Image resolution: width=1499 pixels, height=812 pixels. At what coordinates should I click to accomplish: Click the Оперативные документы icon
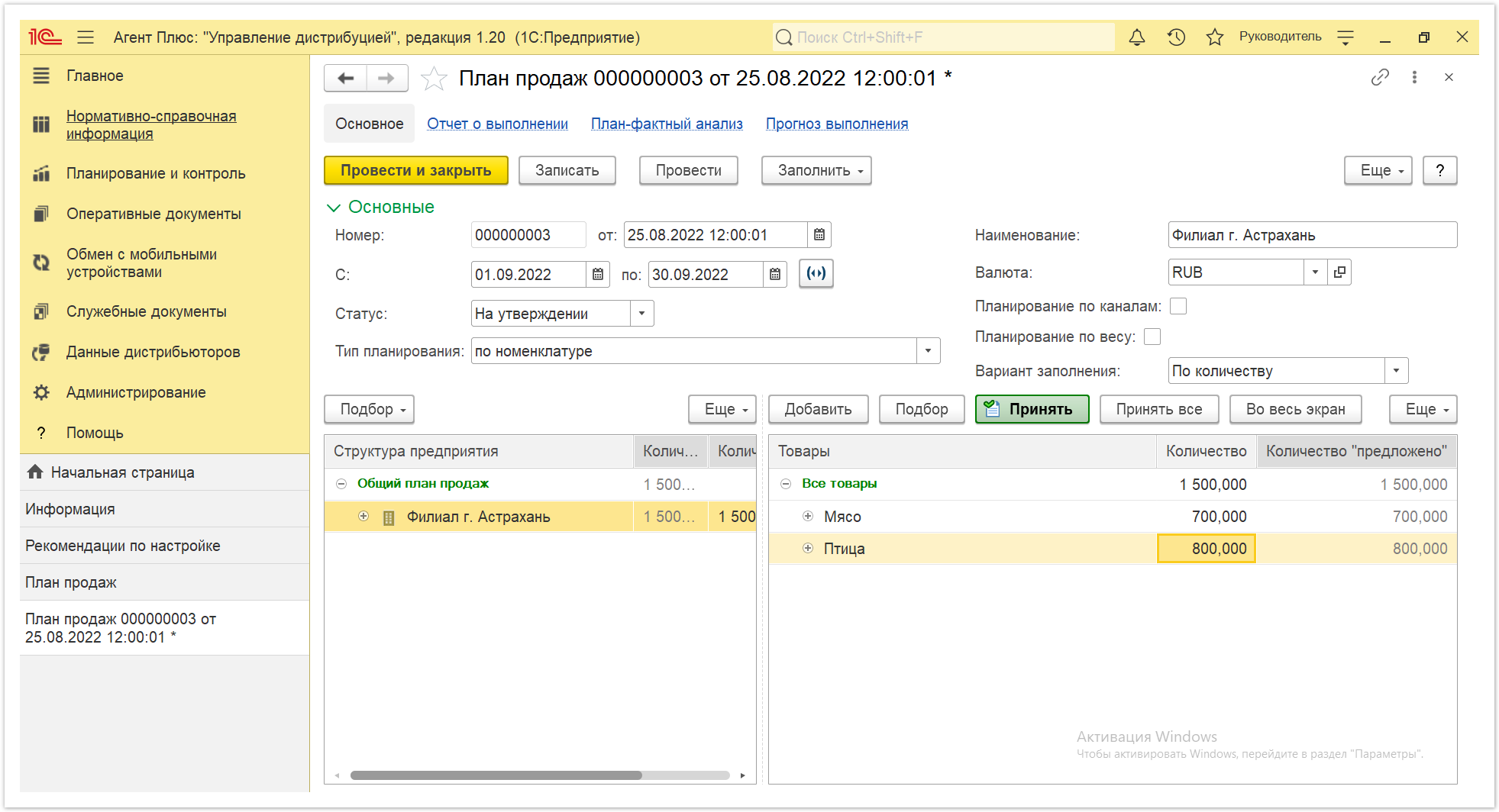[x=41, y=214]
